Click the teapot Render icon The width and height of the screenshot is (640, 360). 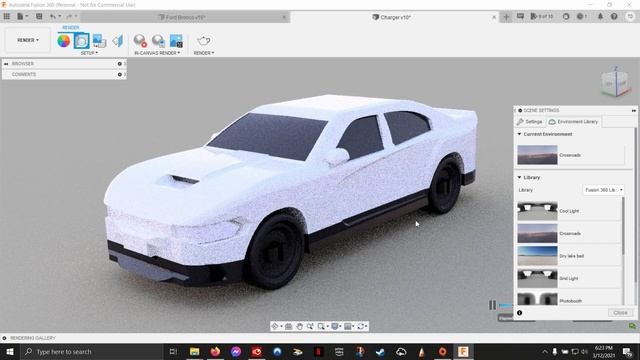click(204, 41)
